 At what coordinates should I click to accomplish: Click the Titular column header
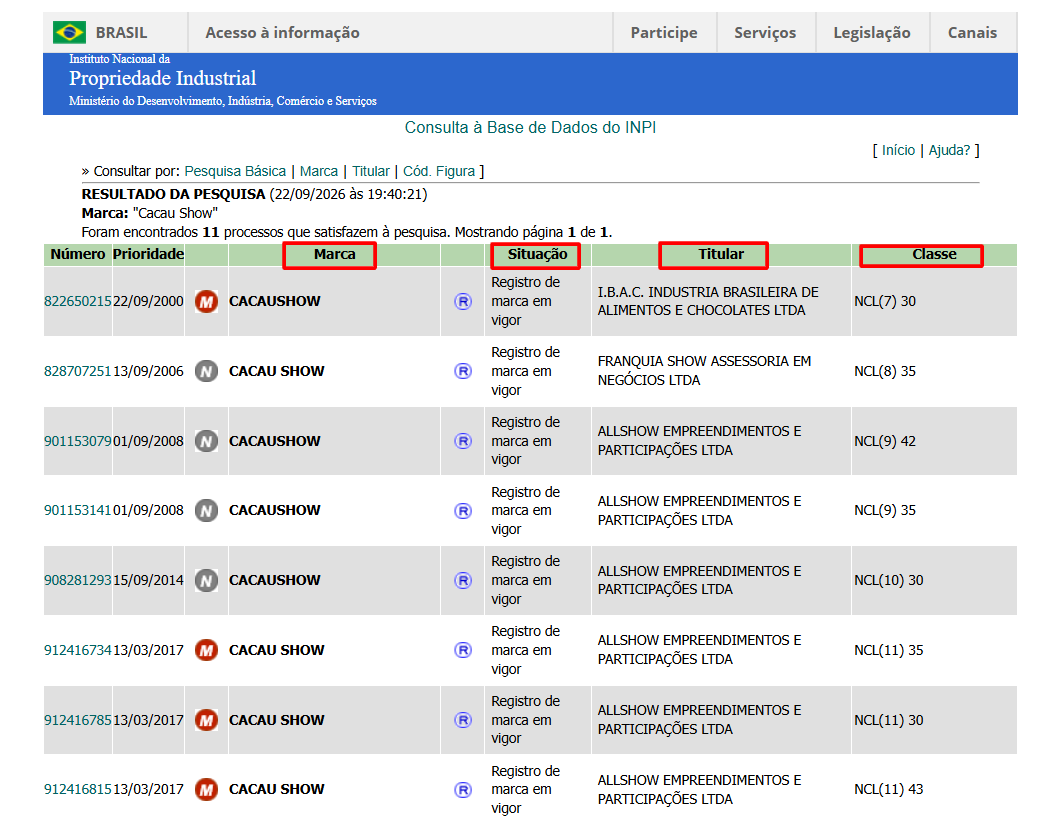[721, 254]
